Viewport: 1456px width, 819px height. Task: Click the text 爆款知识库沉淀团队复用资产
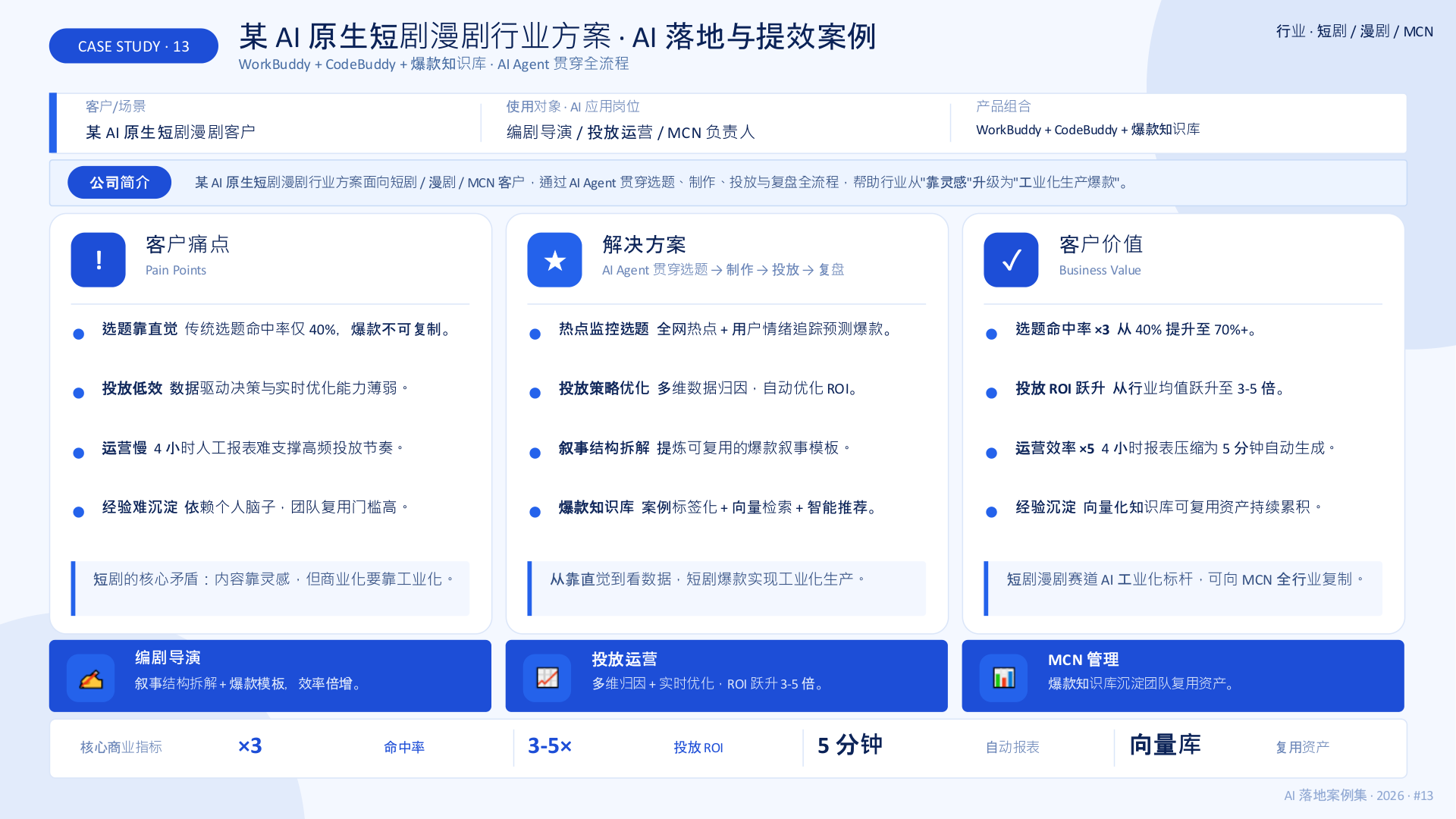1141,684
